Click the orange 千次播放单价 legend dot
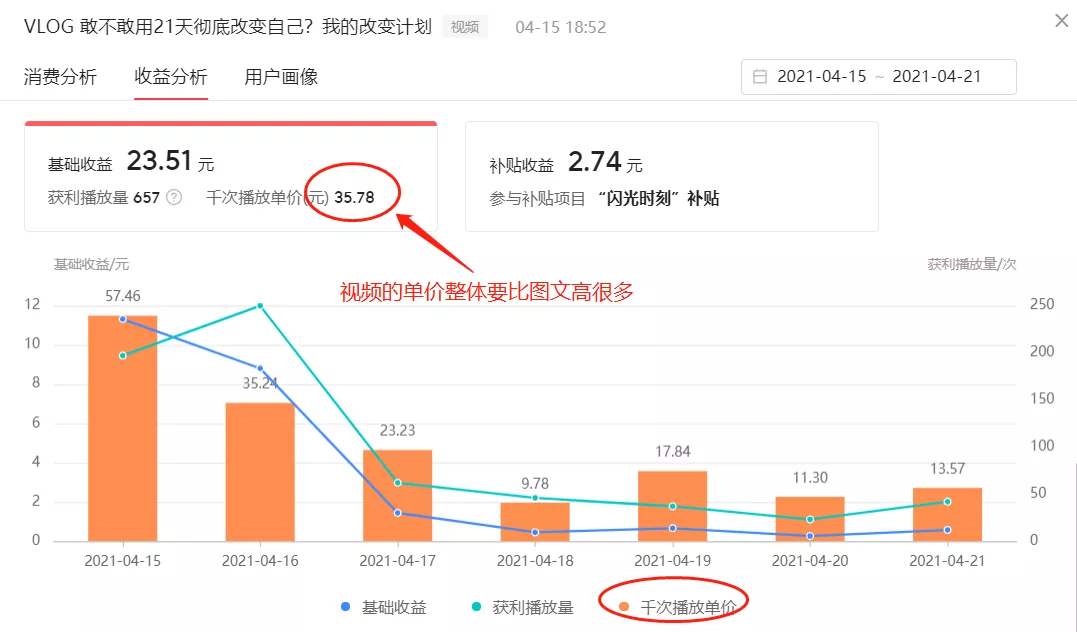 pos(623,605)
